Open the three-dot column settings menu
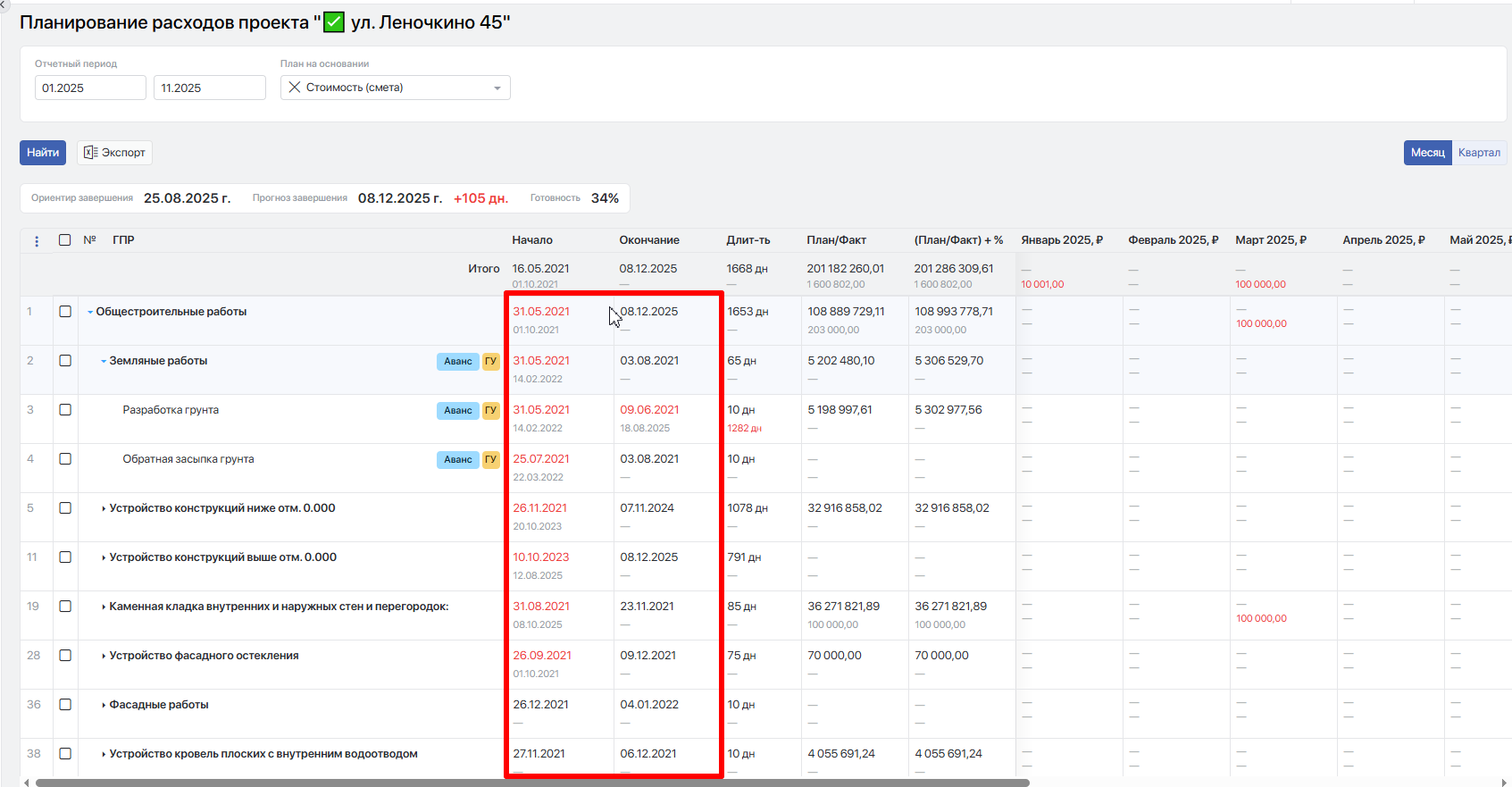The image size is (1512, 787). click(37, 241)
